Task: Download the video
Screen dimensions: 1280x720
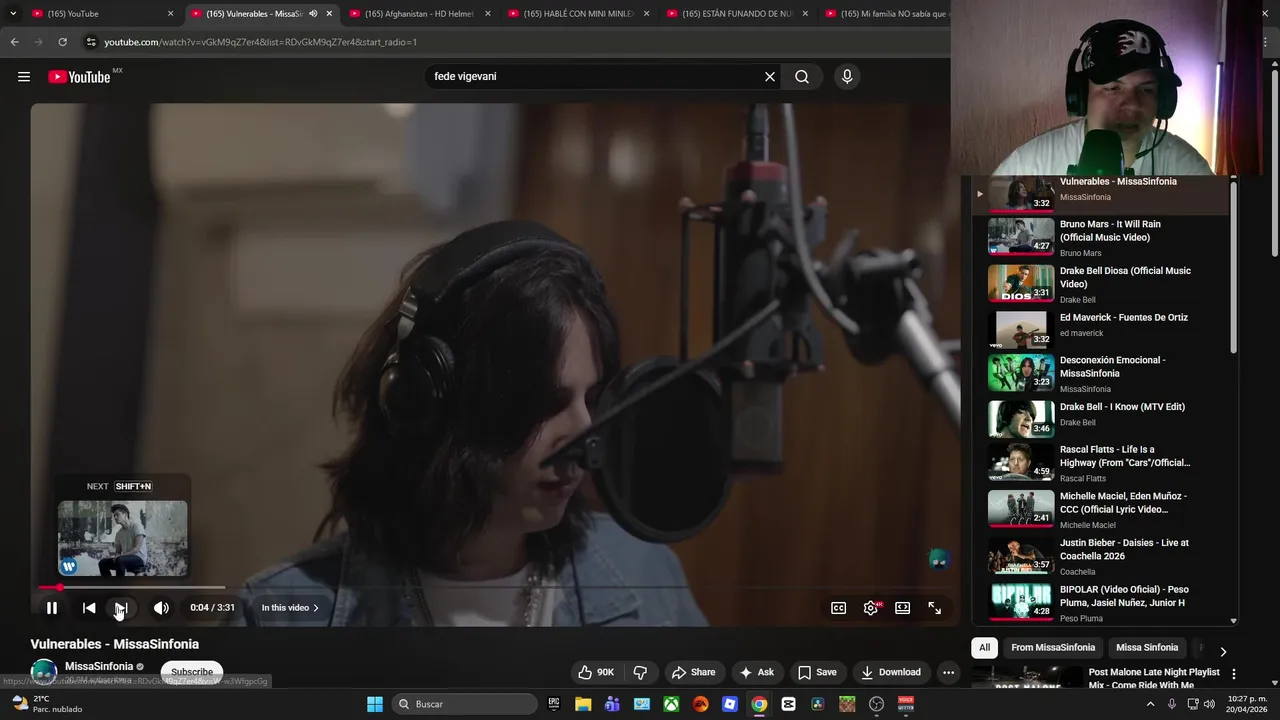Action: click(x=891, y=672)
